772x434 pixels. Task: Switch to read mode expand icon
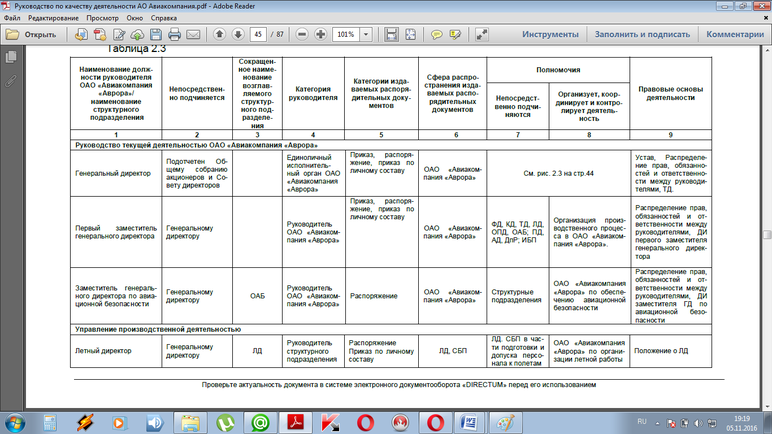pos(482,34)
